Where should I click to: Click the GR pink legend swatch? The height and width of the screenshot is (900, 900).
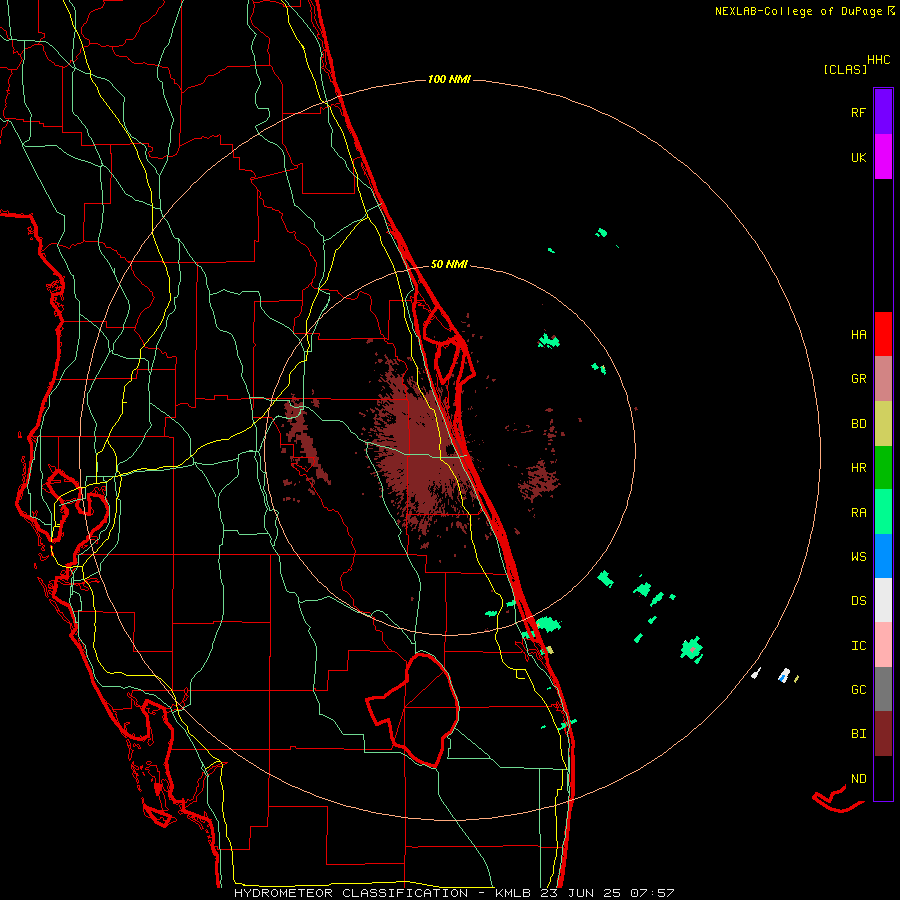[883, 379]
